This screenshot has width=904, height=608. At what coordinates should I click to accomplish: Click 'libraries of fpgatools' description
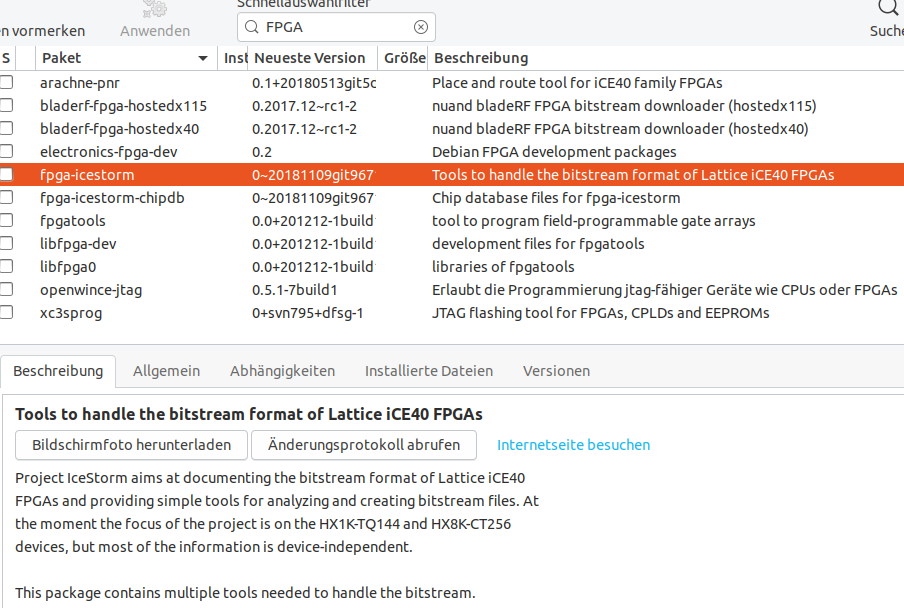click(503, 267)
